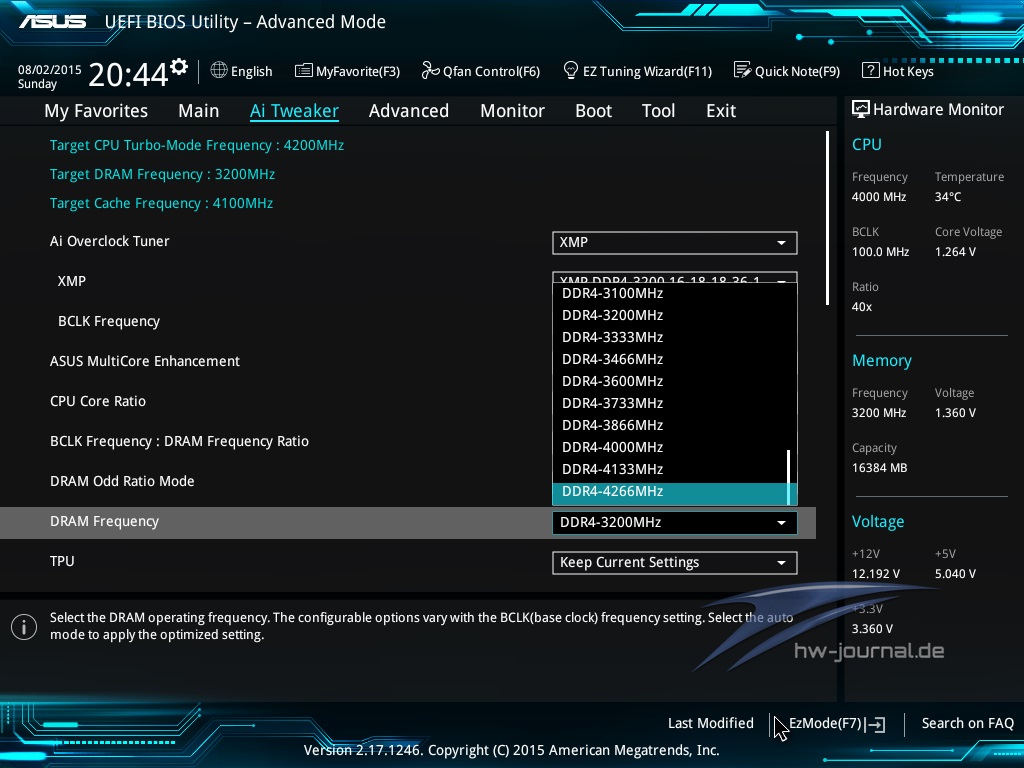The width and height of the screenshot is (1024, 768).
Task: Select DDR4-3733MHz option
Action: coord(670,404)
